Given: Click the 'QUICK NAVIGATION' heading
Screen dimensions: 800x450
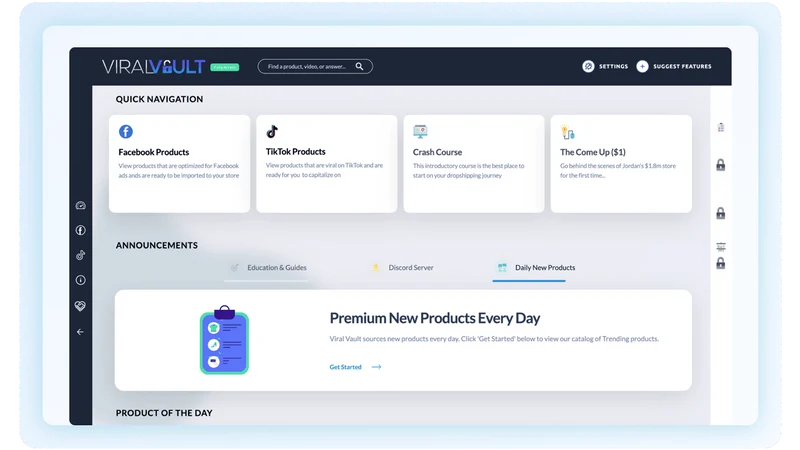Looking at the screenshot, I should [x=159, y=99].
